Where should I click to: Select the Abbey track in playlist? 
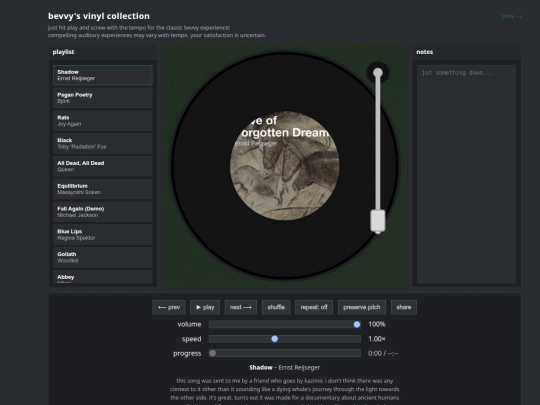point(103,277)
